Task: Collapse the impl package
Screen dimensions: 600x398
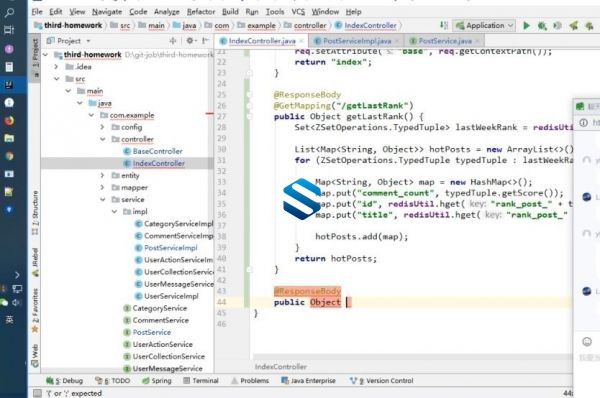Action: 114,212
